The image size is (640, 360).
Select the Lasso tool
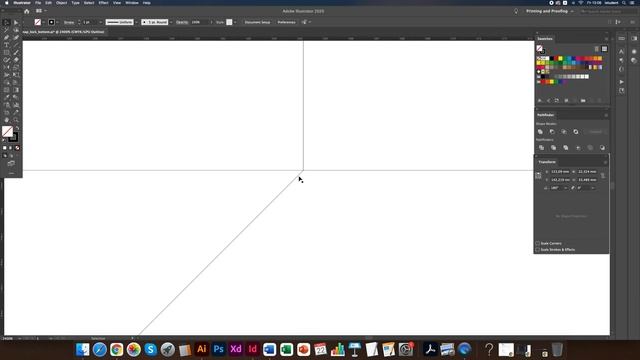pos(16,30)
